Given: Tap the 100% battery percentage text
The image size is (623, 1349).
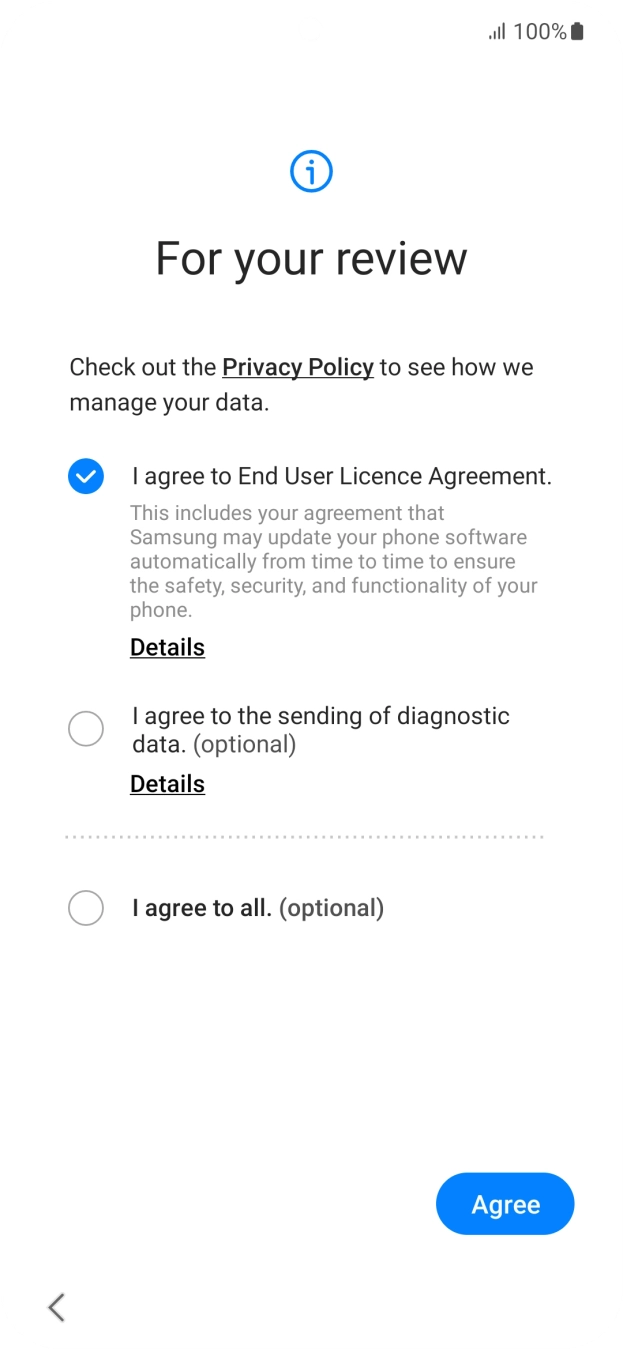Looking at the screenshot, I should [x=539, y=32].
